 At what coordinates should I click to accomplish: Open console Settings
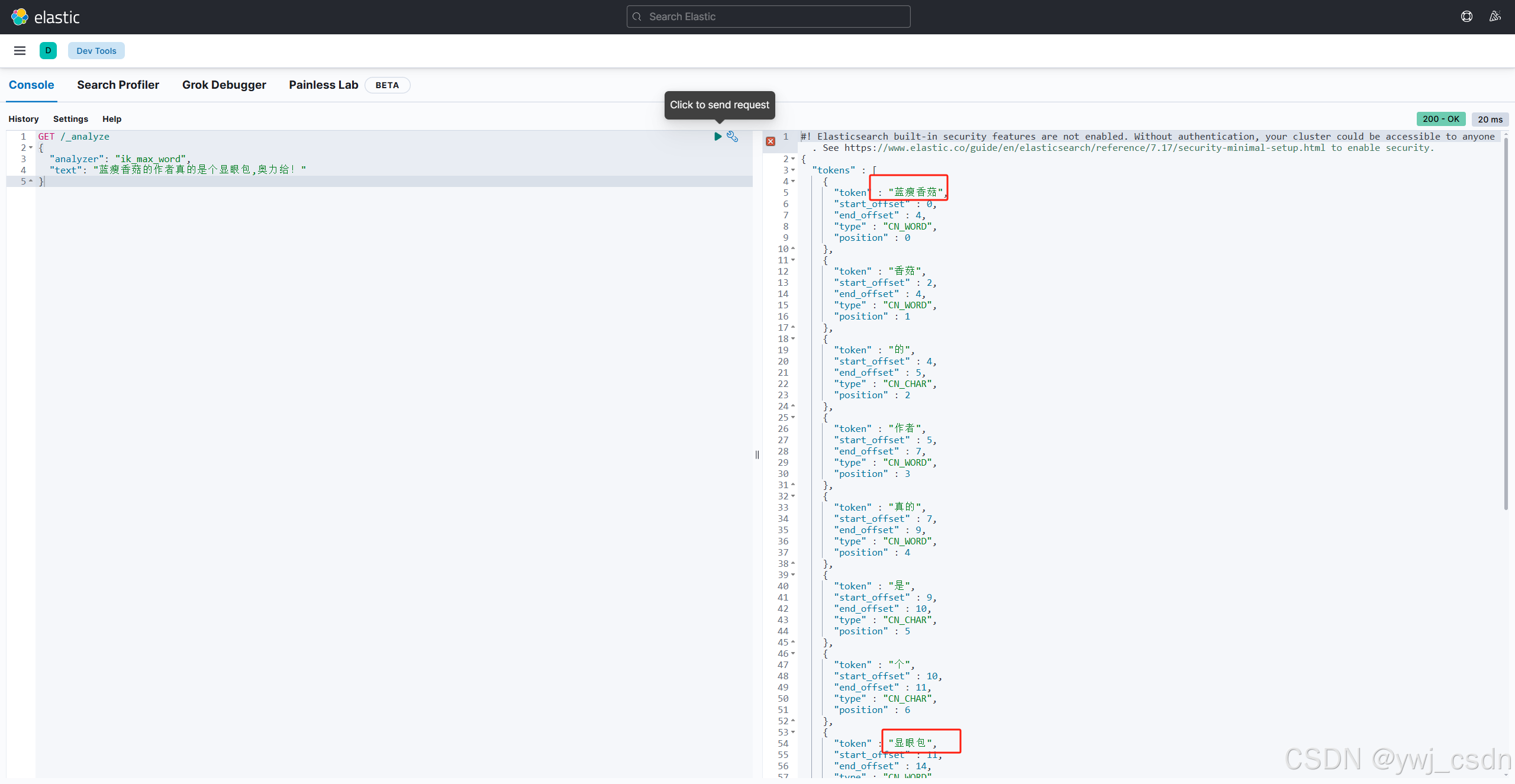tap(70, 119)
